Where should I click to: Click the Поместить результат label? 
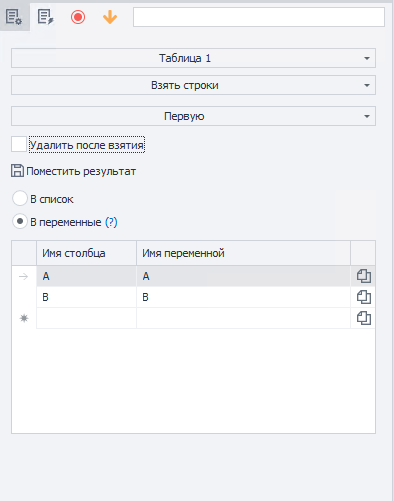pos(81,171)
